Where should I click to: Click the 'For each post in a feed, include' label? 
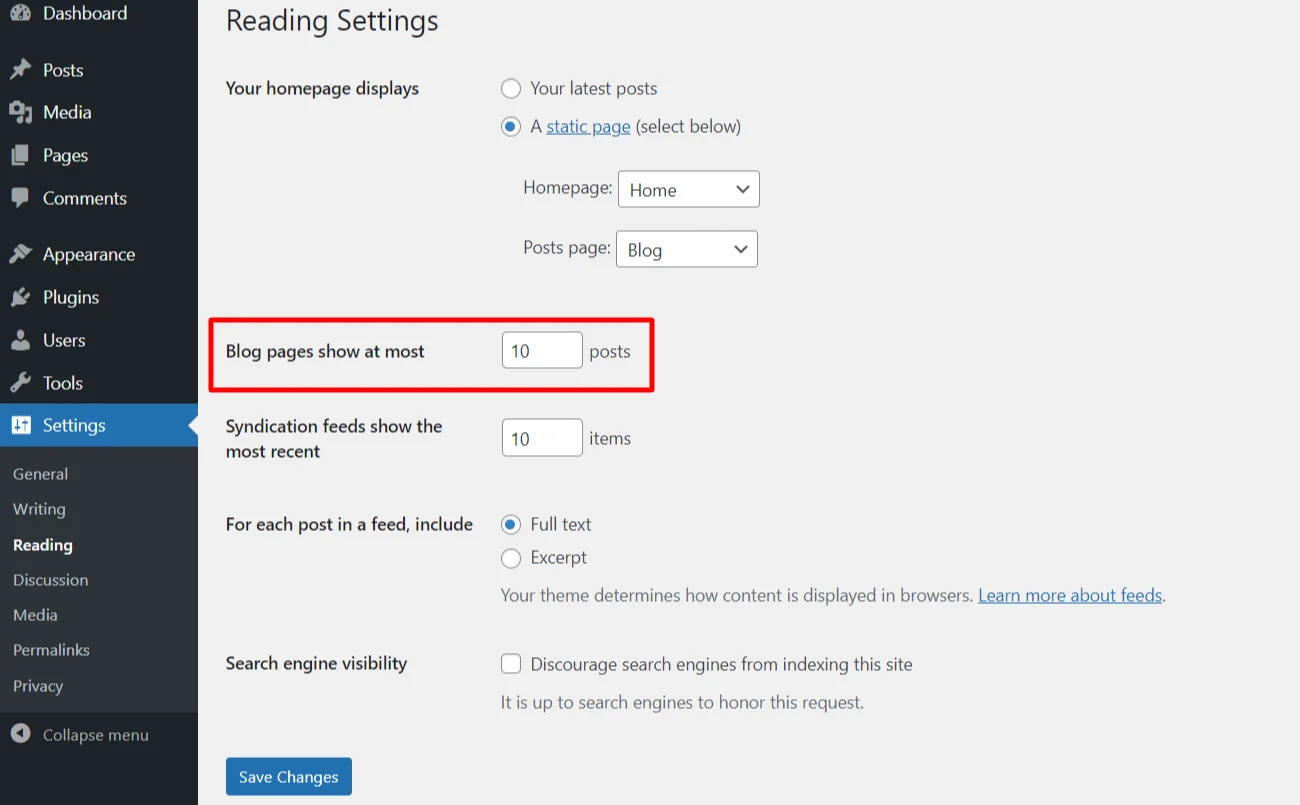[349, 524]
